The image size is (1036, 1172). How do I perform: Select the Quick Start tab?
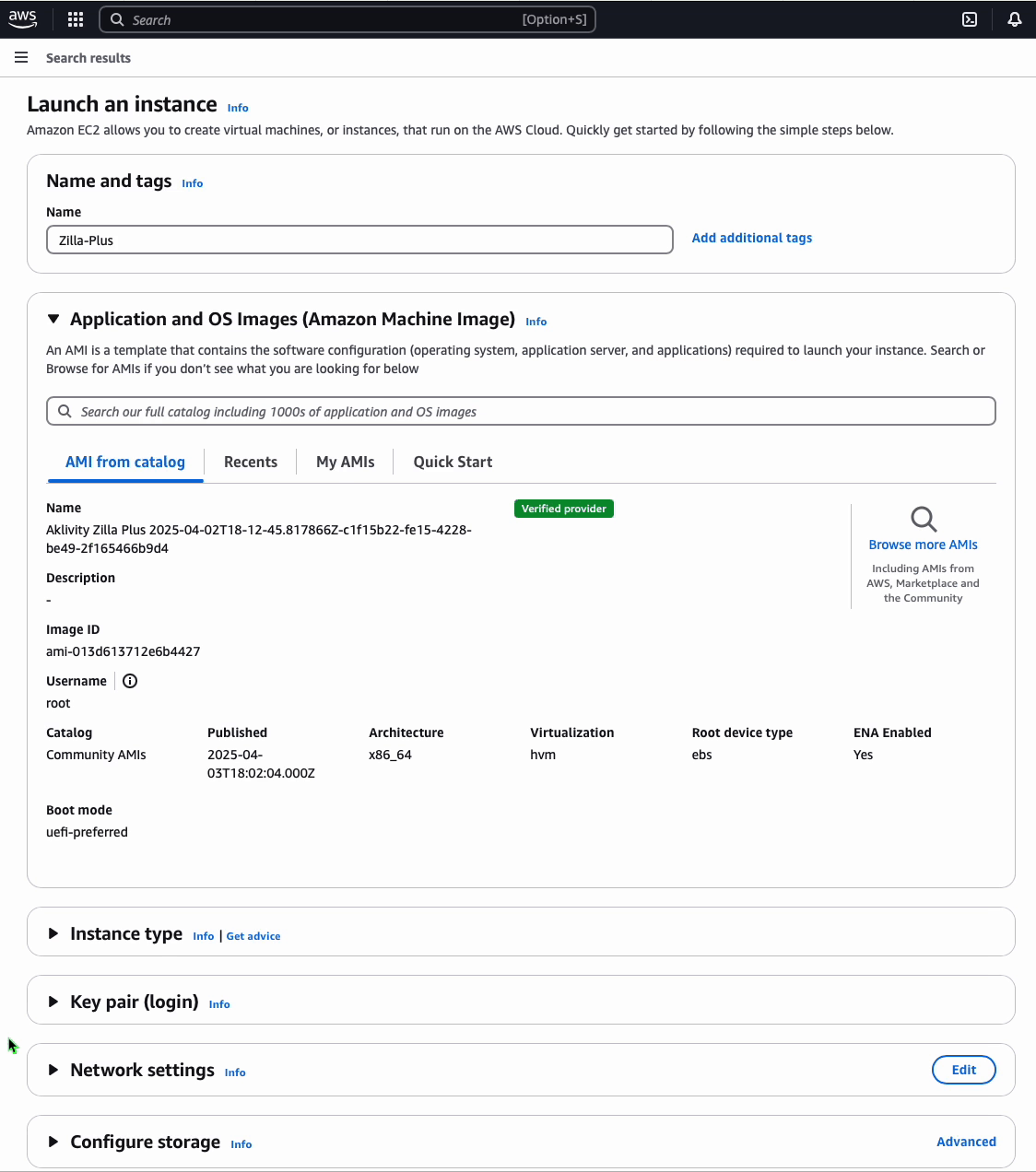(453, 462)
